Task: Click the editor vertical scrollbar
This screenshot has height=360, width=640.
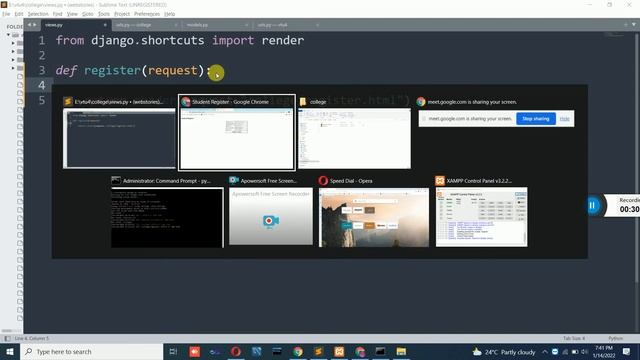Action: click(637, 157)
